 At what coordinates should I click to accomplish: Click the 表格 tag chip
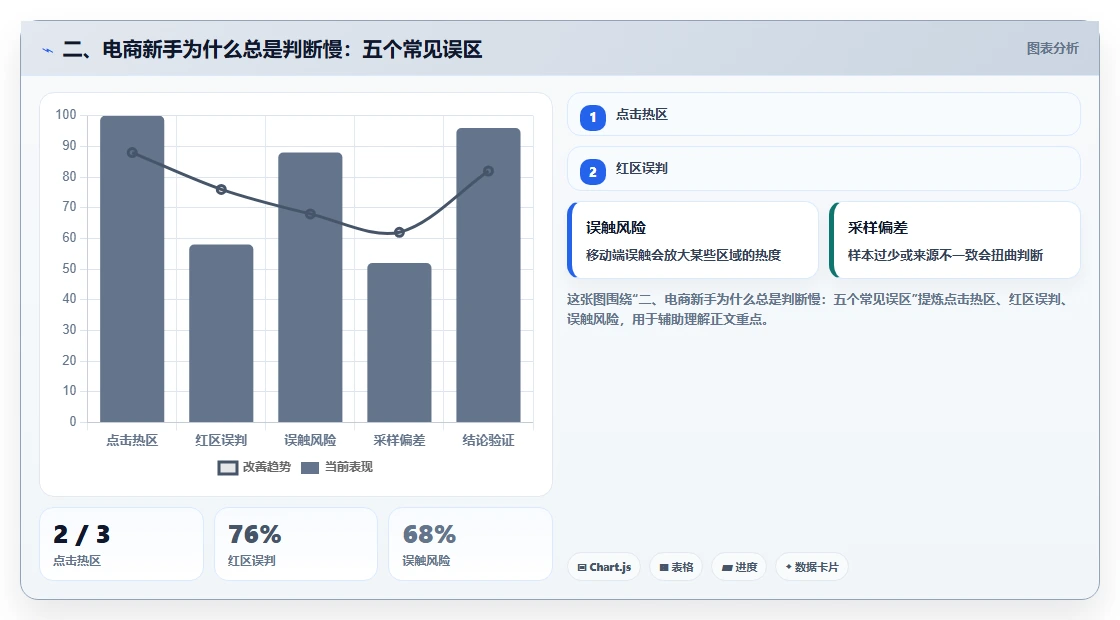click(x=676, y=567)
